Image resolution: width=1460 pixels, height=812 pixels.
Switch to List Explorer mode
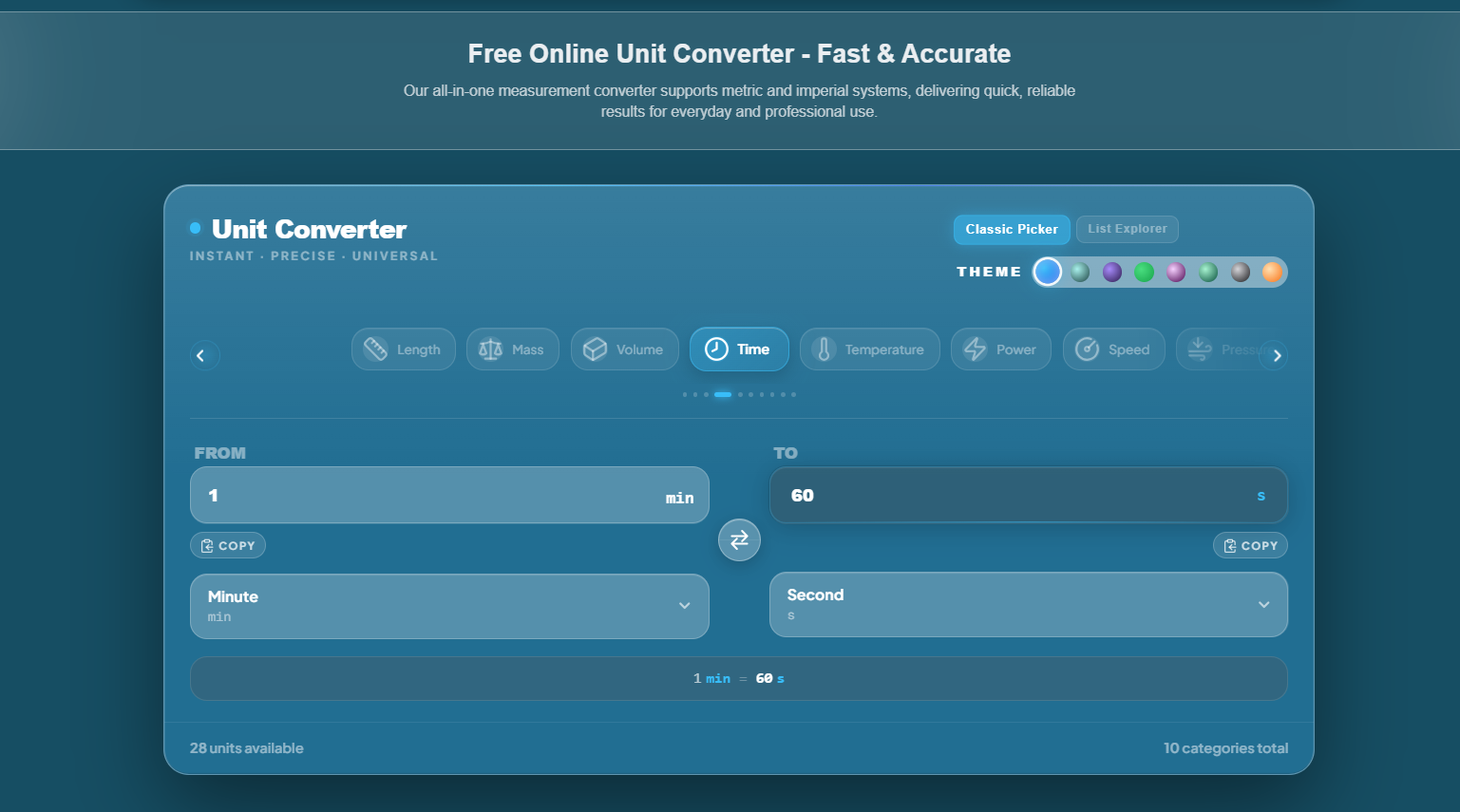click(x=1128, y=229)
